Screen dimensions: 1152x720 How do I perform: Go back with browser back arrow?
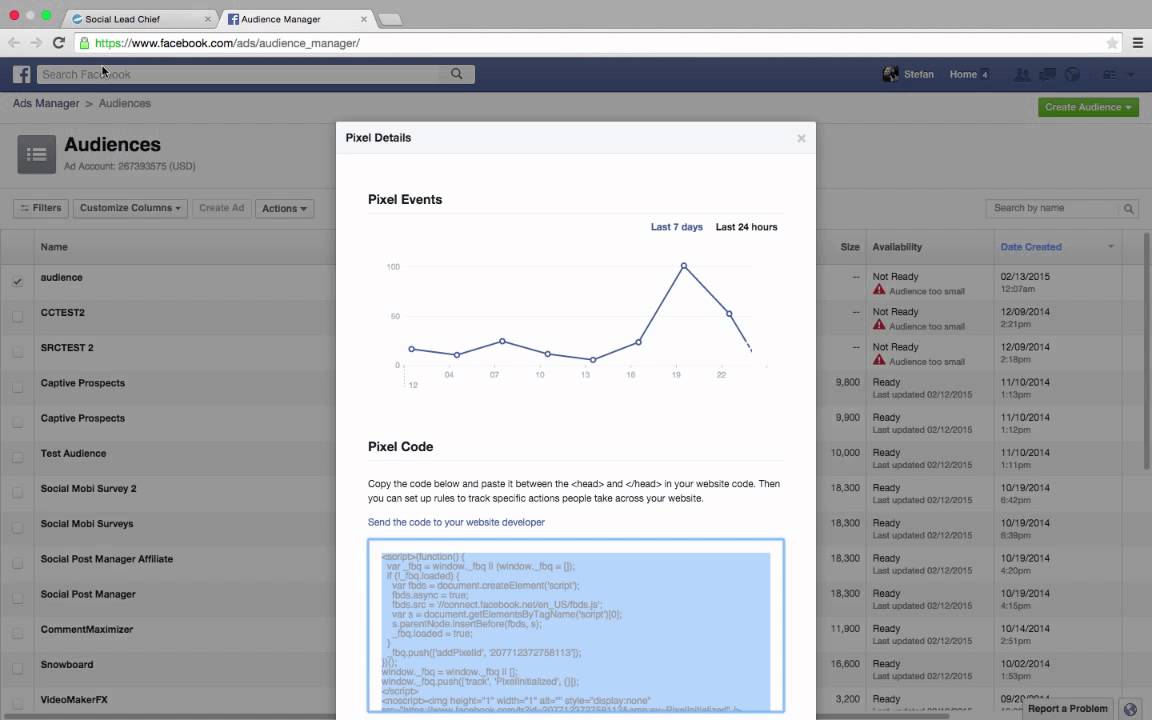13,43
